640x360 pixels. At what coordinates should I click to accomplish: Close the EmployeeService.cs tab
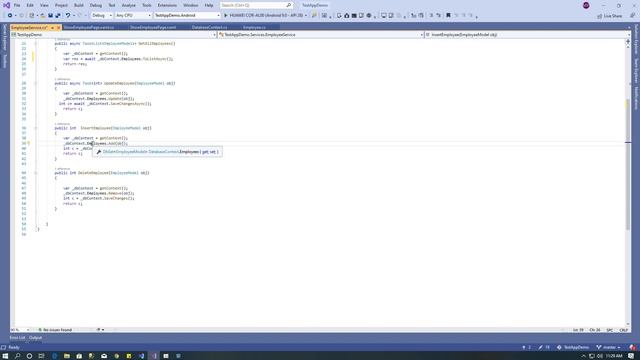coord(58,27)
